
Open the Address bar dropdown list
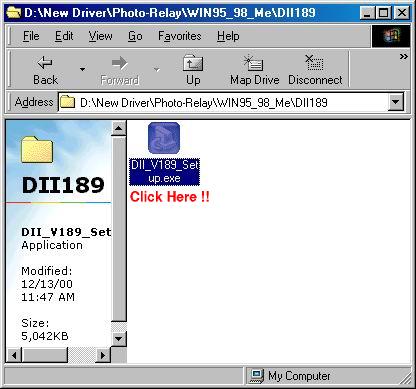396,102
